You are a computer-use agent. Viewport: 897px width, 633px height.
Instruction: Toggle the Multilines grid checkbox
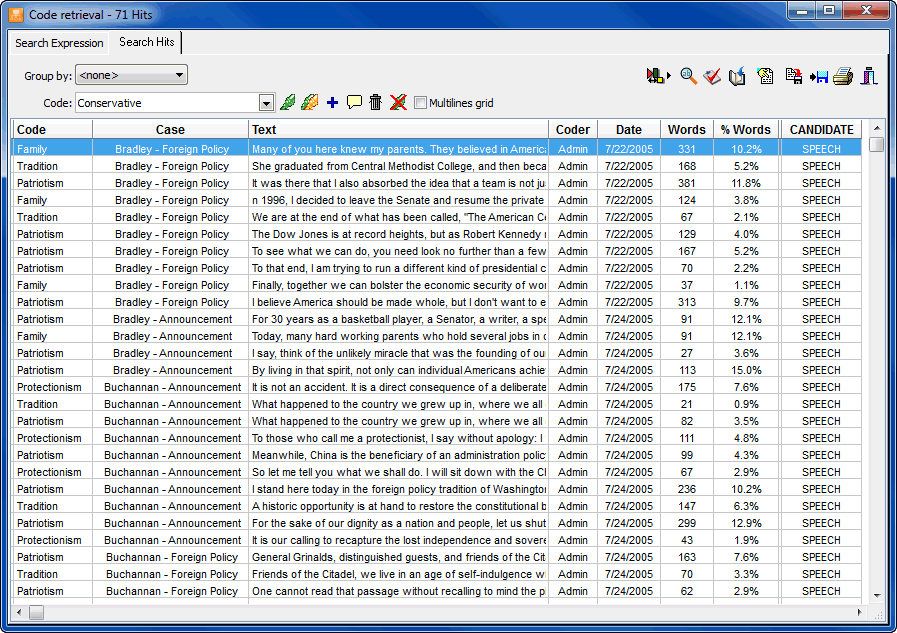[420, 103]
